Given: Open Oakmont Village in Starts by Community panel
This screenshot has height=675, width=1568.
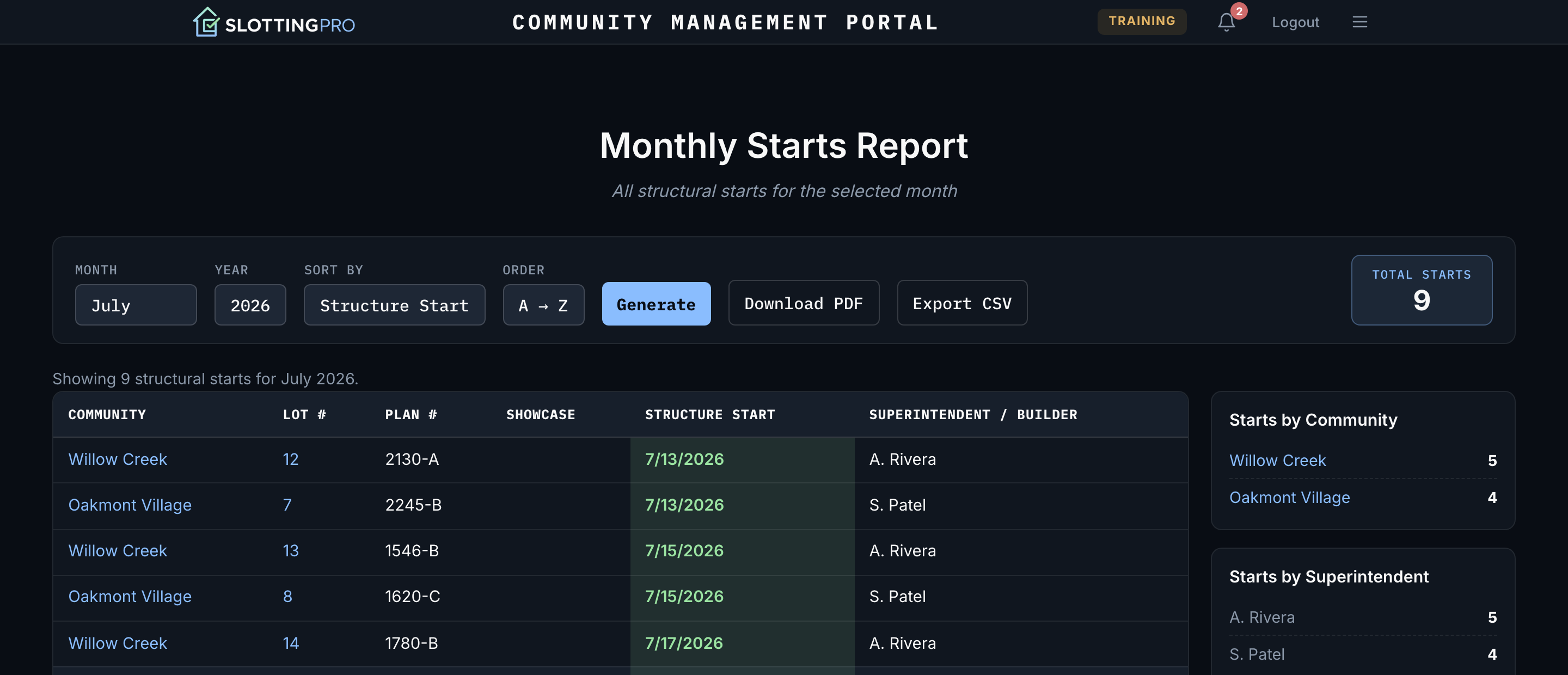Looking at the screenshot, I should click(1289, 498).
